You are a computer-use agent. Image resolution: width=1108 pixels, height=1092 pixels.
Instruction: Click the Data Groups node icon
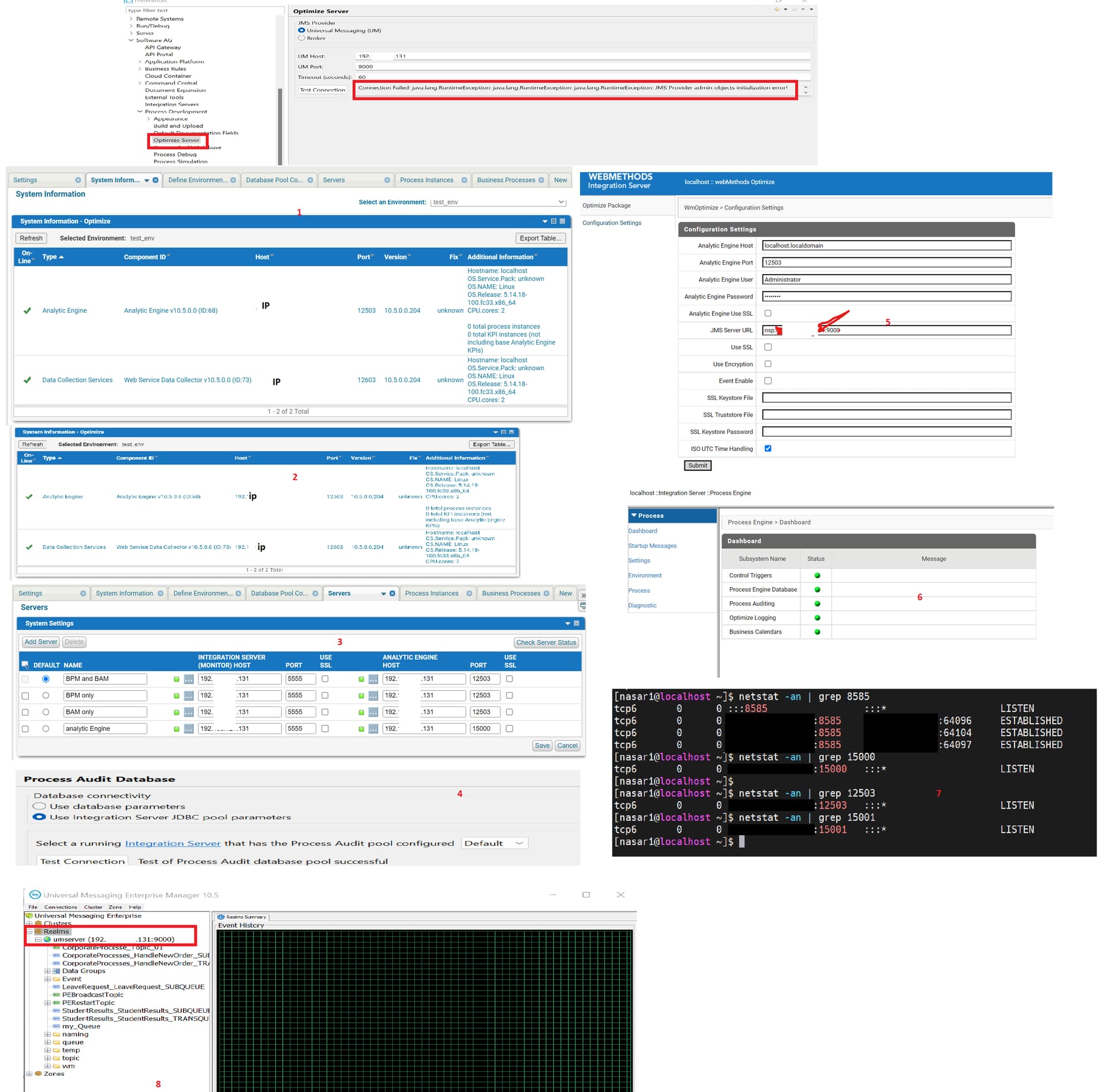click(x=57, y=971)
